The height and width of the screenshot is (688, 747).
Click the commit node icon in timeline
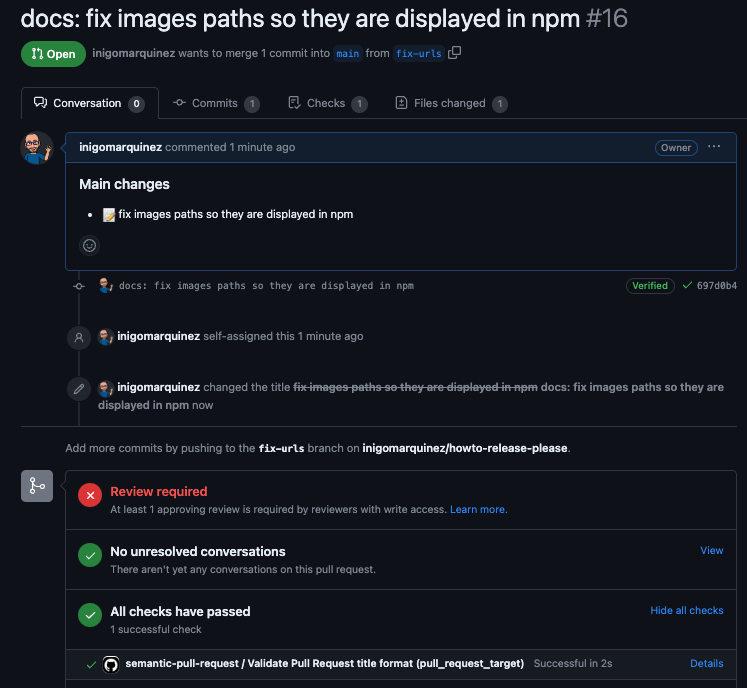(79, 286)
